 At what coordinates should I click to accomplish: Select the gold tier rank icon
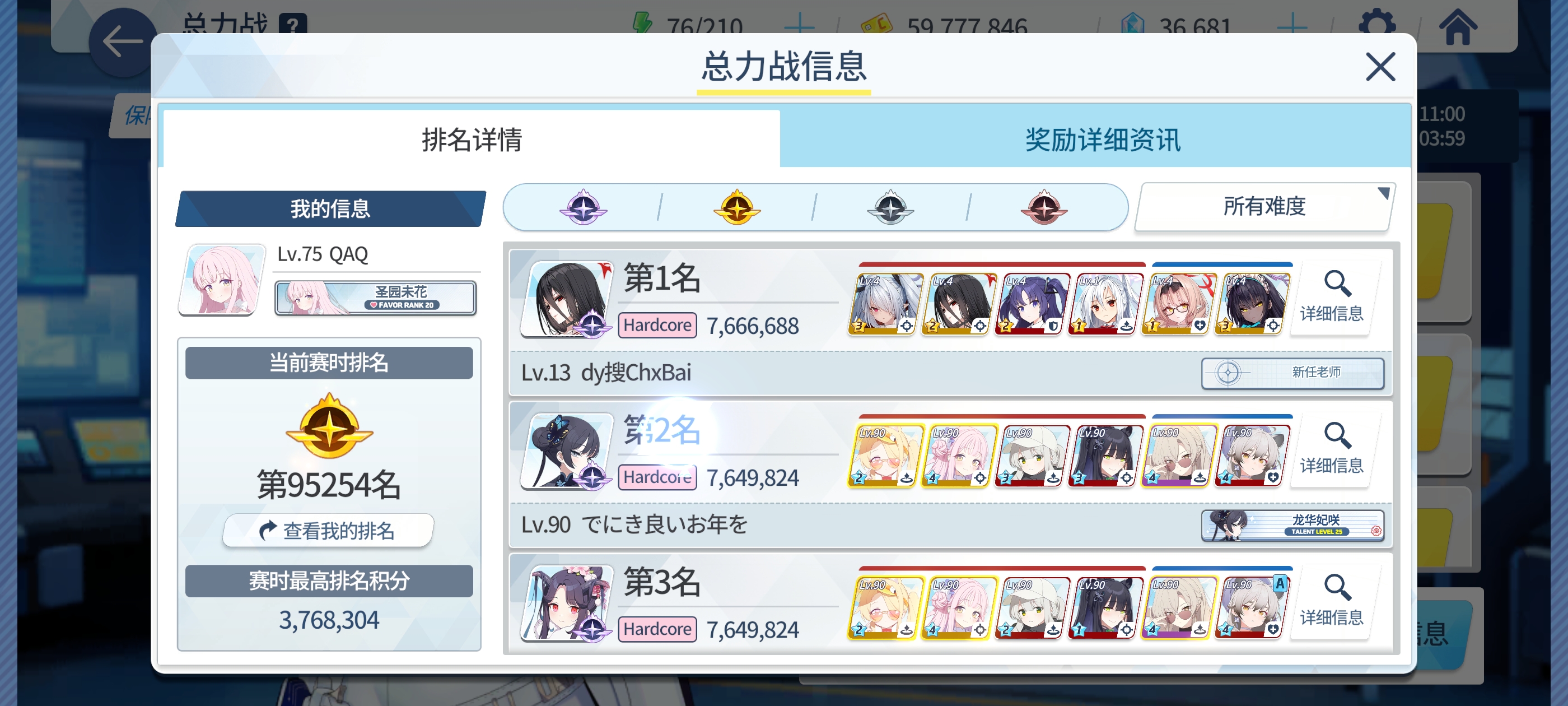tap(736, 208)
